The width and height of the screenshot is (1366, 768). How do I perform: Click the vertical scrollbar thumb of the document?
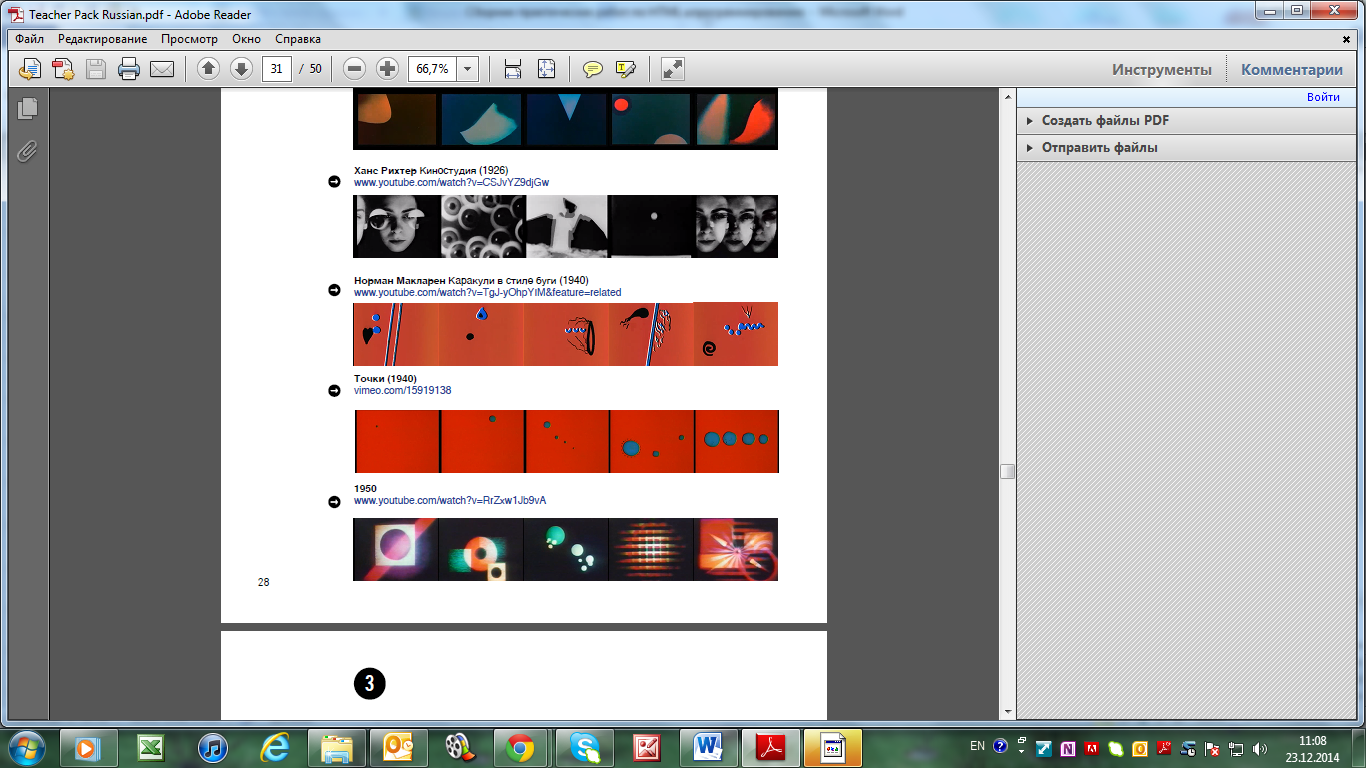click(1008, 472)
